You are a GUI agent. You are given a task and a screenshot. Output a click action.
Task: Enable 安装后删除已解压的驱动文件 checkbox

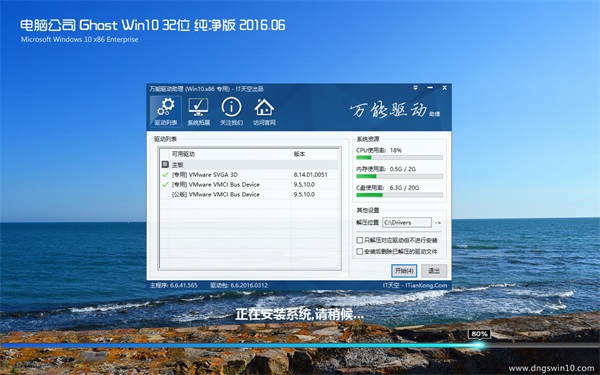click(359, 251)
